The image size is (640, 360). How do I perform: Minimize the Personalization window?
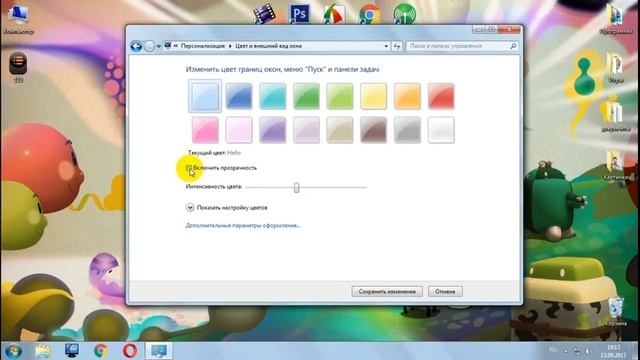(x=479, y=29)
